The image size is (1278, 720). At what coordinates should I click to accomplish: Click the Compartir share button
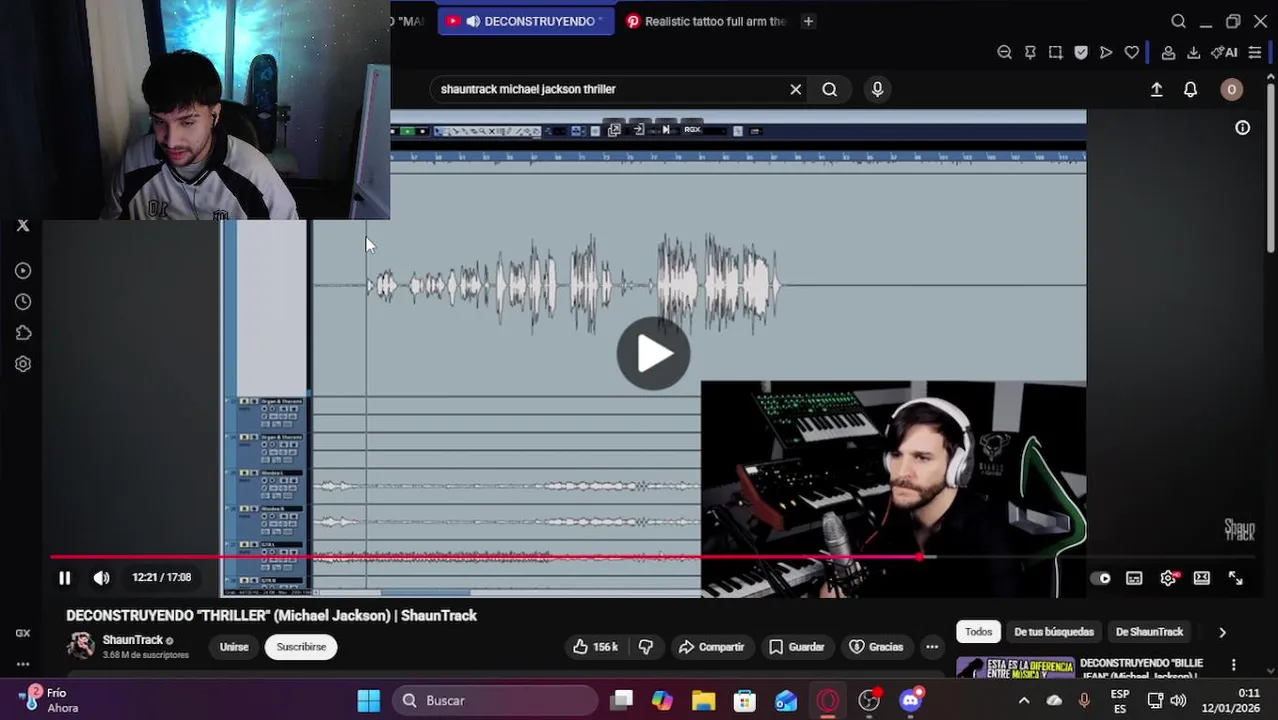coord(711,647)
